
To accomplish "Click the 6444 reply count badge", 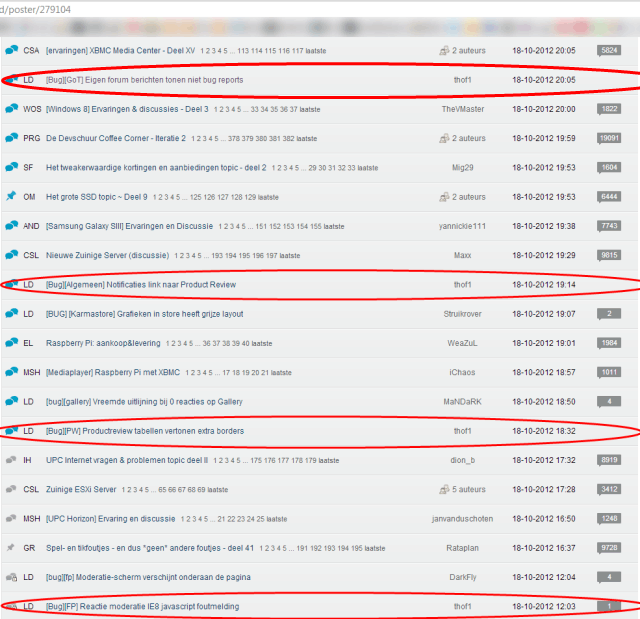I will 609,197.
